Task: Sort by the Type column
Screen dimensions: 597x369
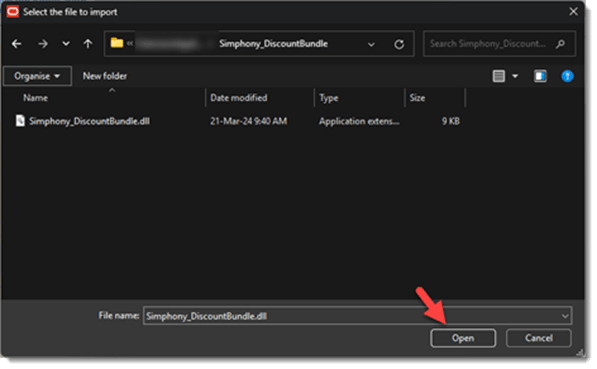Action: click(x=329, y=98)
